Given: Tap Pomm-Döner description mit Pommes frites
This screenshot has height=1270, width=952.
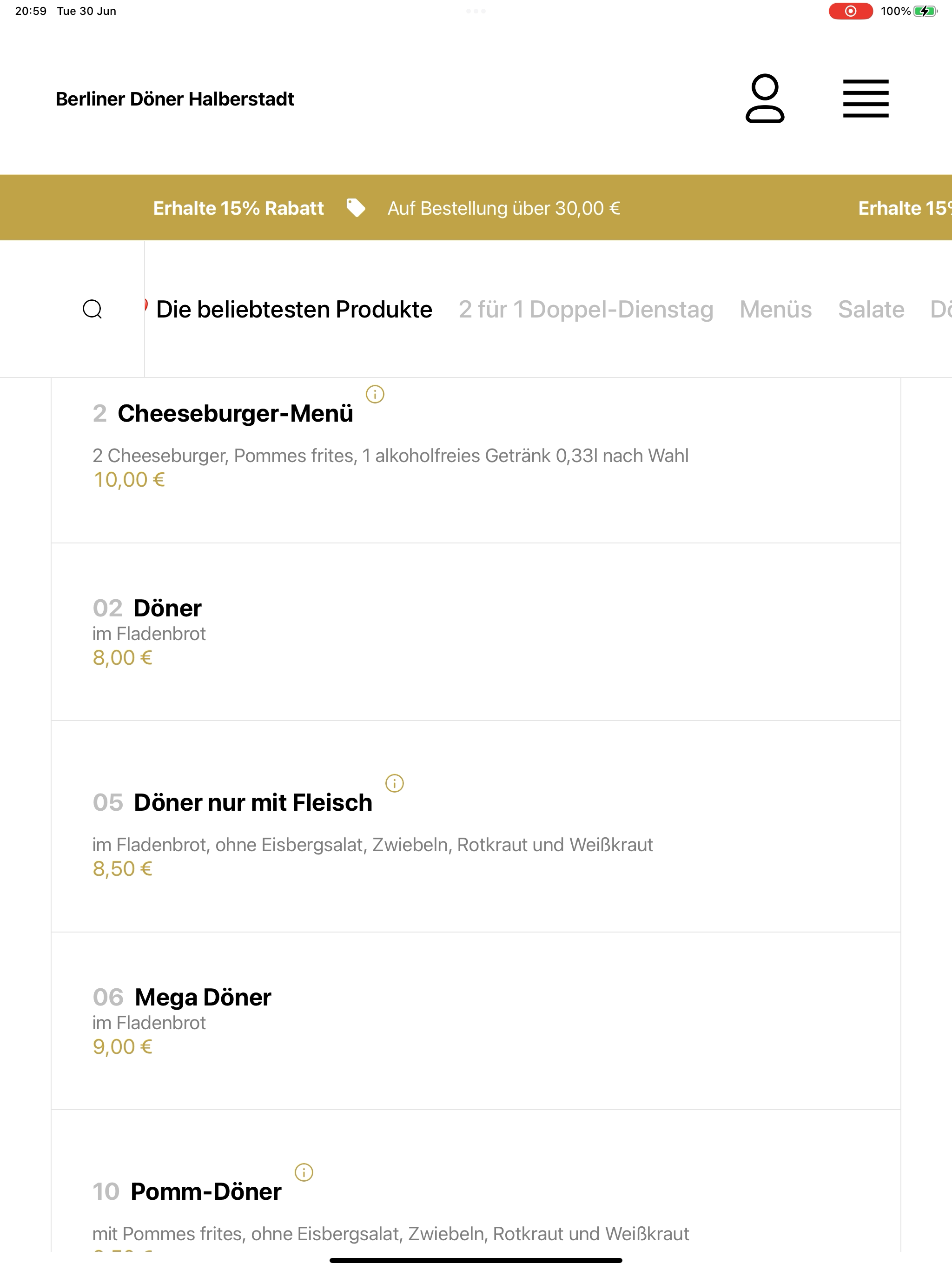Looking at the screenshot, I should pyautogui.click(x=390, y=1234).
